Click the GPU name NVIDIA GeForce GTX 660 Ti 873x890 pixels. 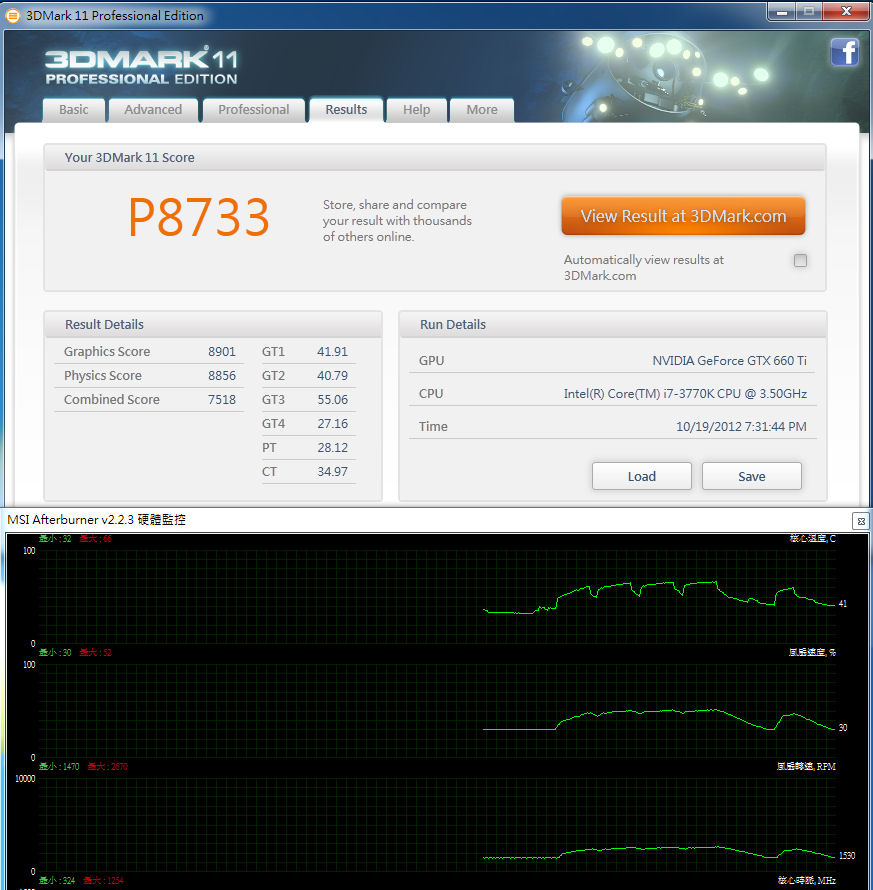[x=729, y=361]
